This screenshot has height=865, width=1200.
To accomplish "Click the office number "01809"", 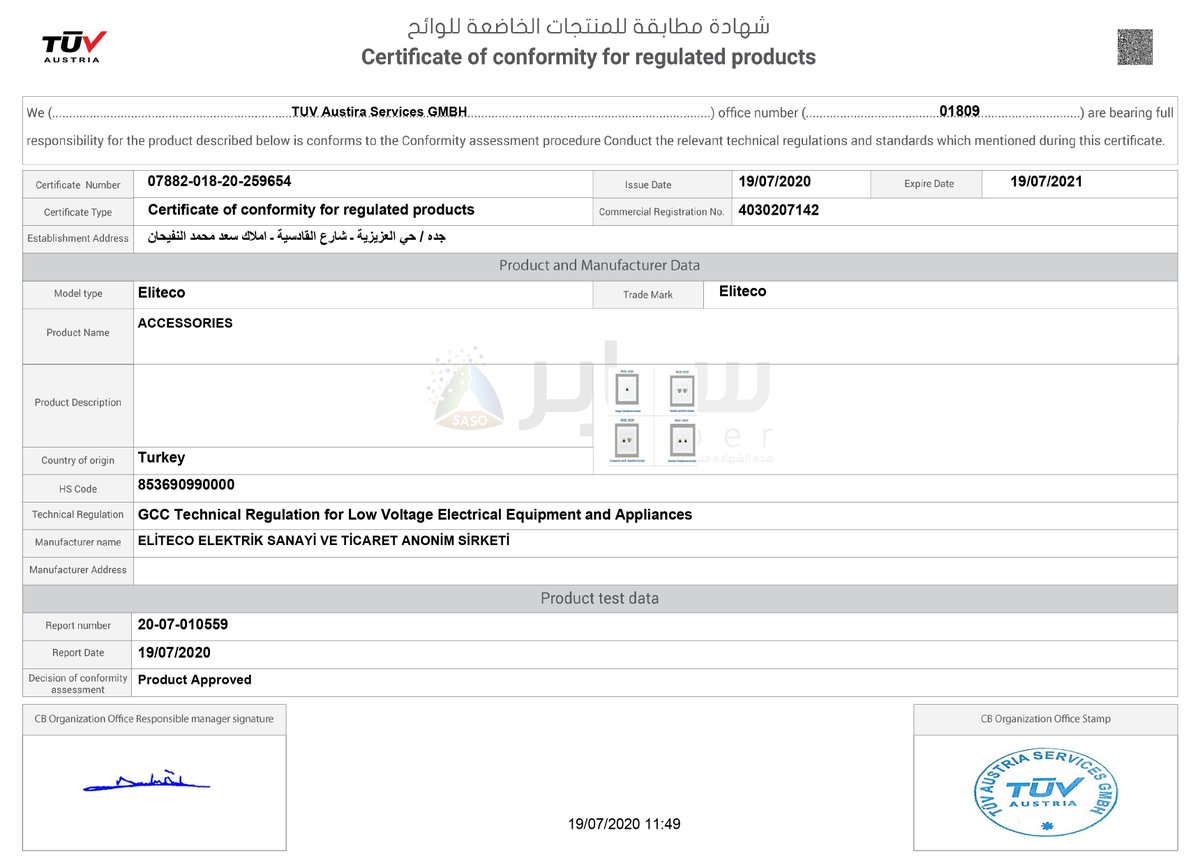I will pos(959,111).
